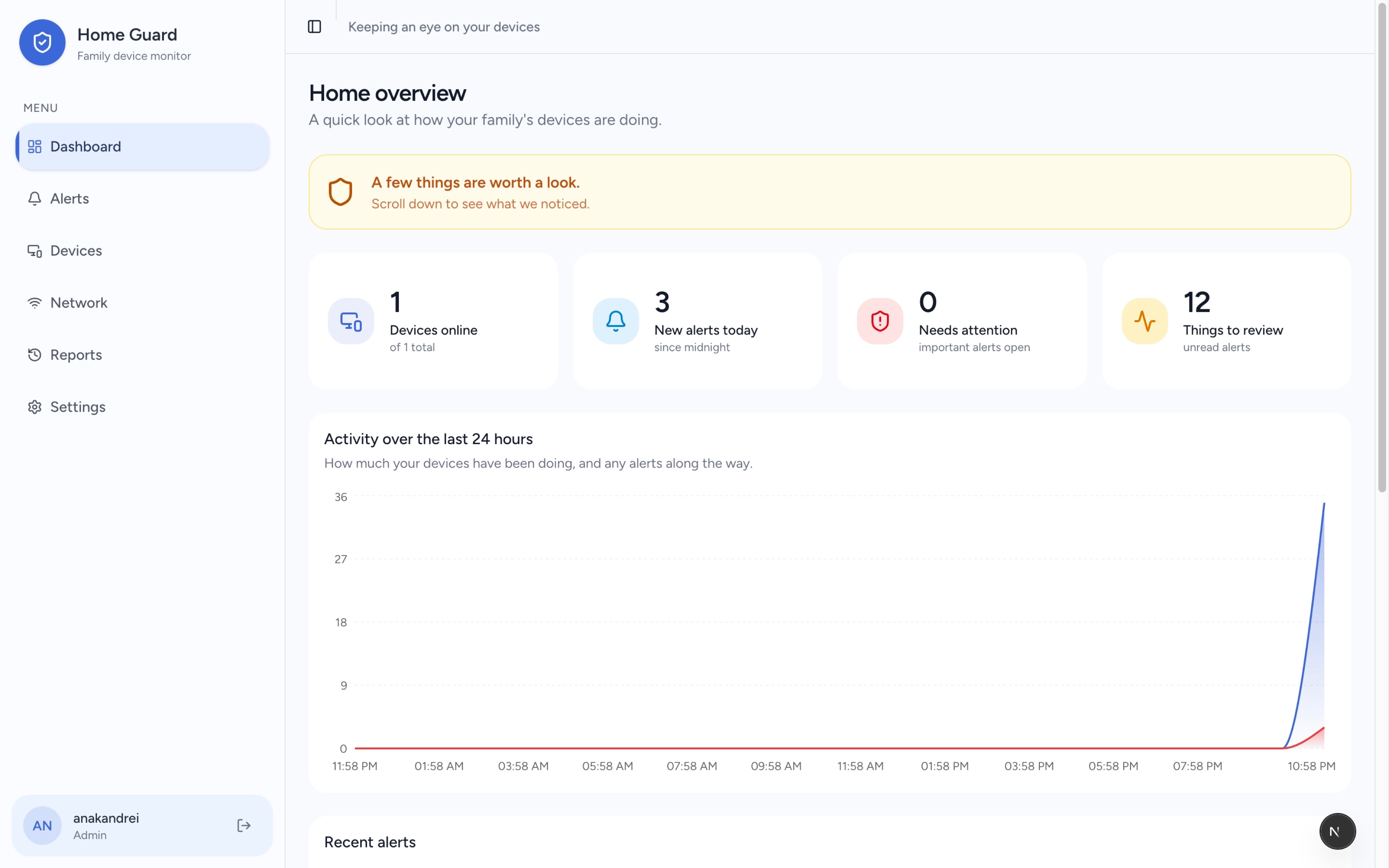Log out using the sign-out arrow icon
Viewport: 1389px width, 868px height.
(243, 826)
